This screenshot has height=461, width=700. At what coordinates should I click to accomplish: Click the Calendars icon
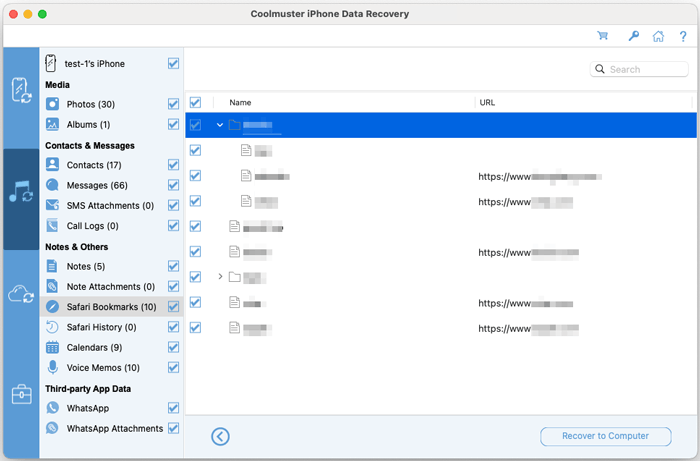(x=52, y=347)
